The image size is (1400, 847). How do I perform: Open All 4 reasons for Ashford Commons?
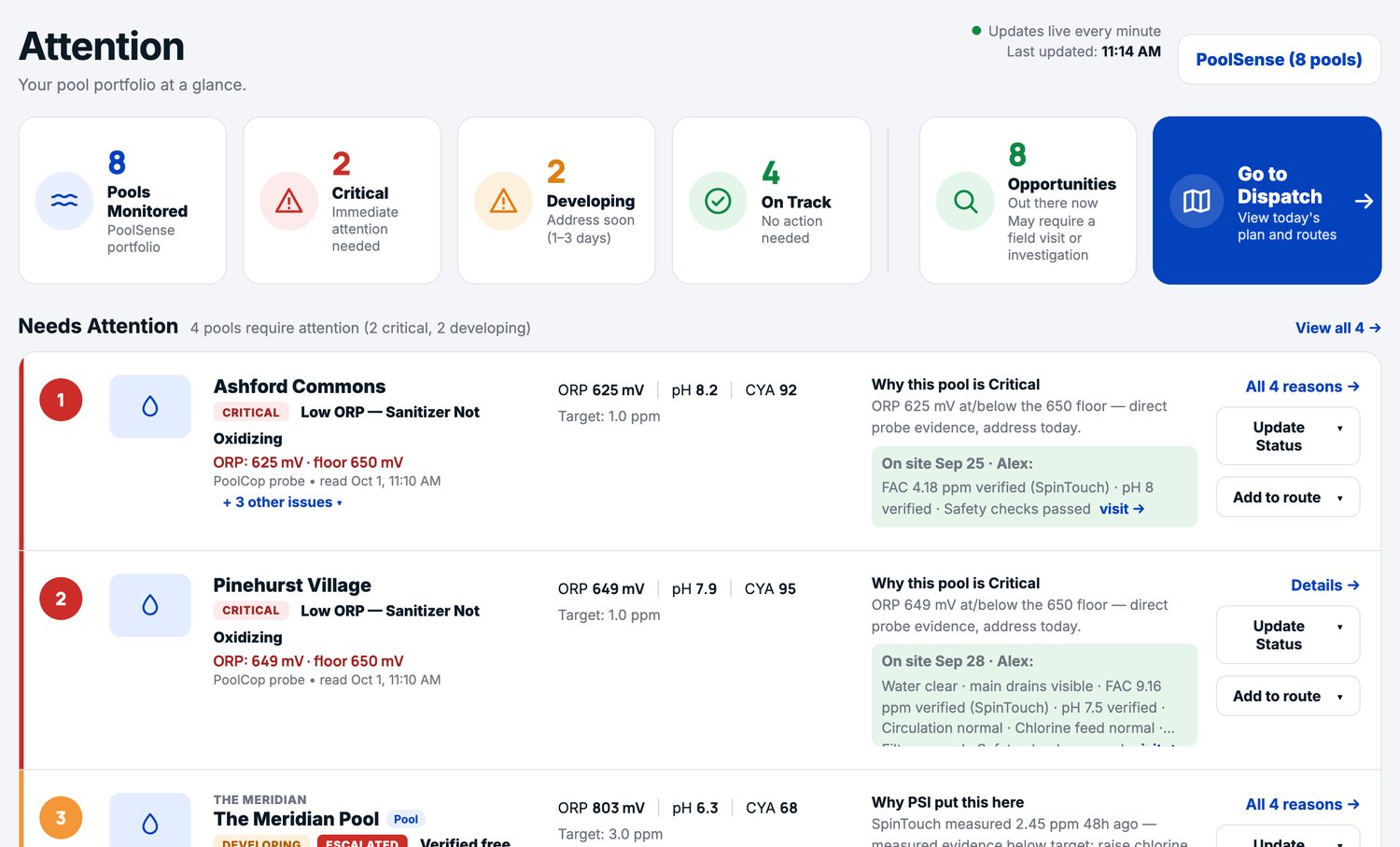(x=1302, y=387)
